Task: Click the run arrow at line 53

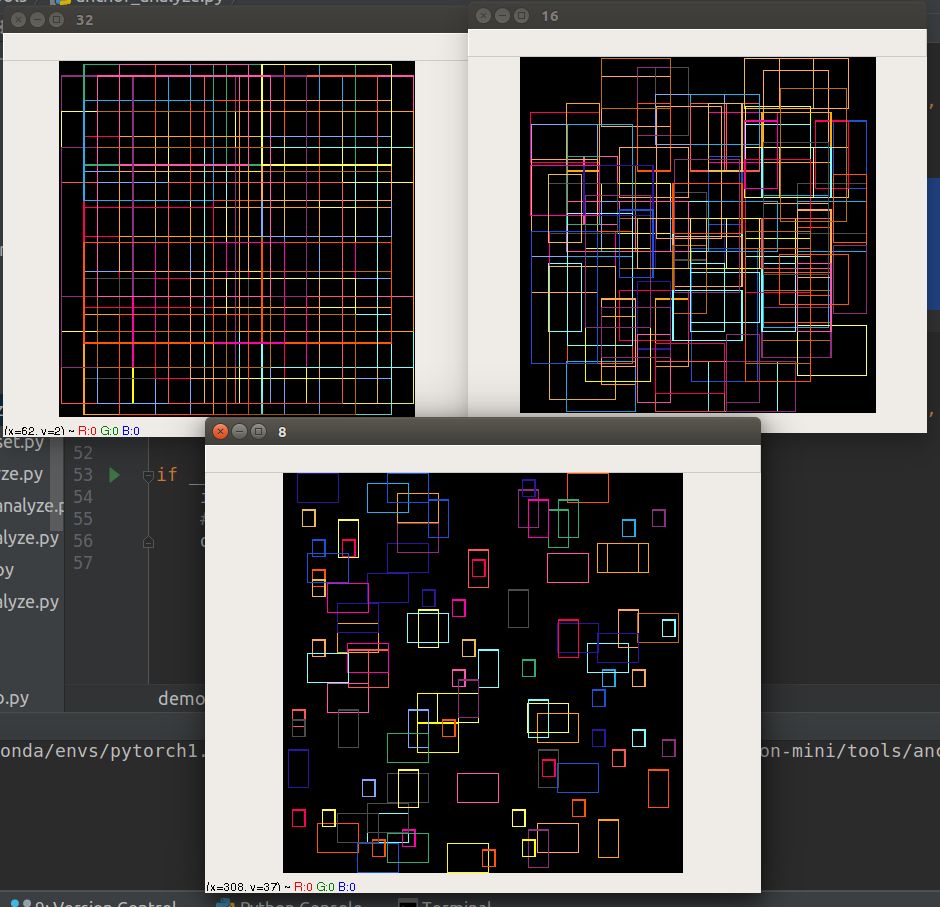Action: click(114, 475)
